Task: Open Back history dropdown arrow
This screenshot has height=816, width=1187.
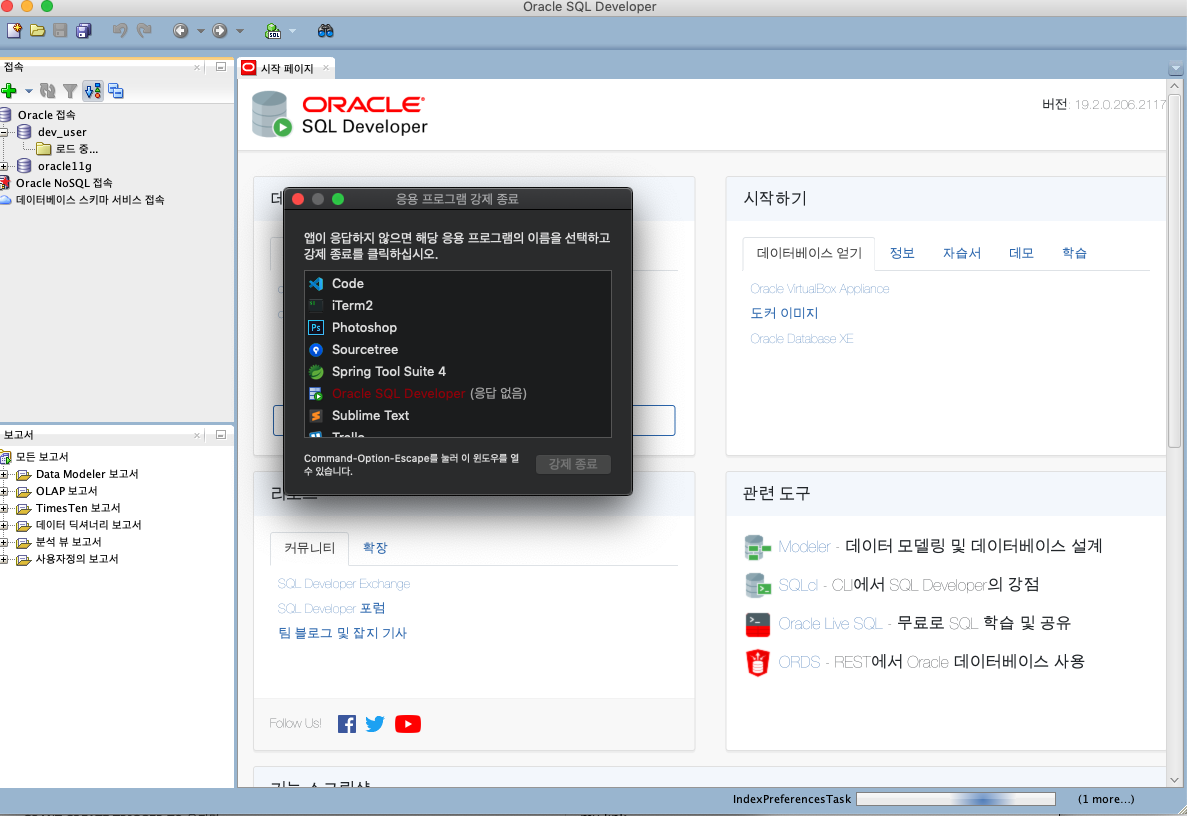Action: tap(201, 31)
